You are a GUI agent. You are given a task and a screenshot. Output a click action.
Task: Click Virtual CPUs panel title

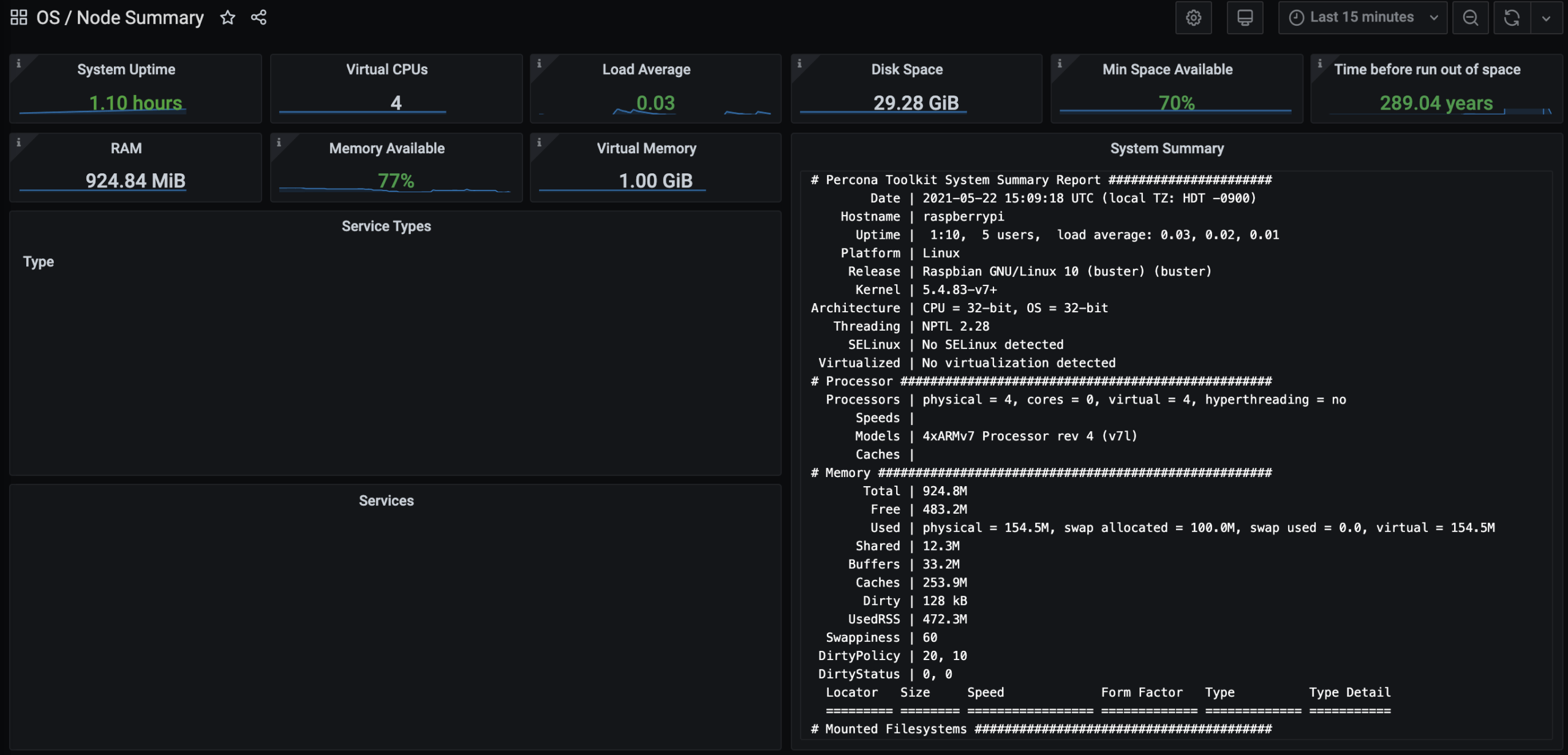coord(386,69)
